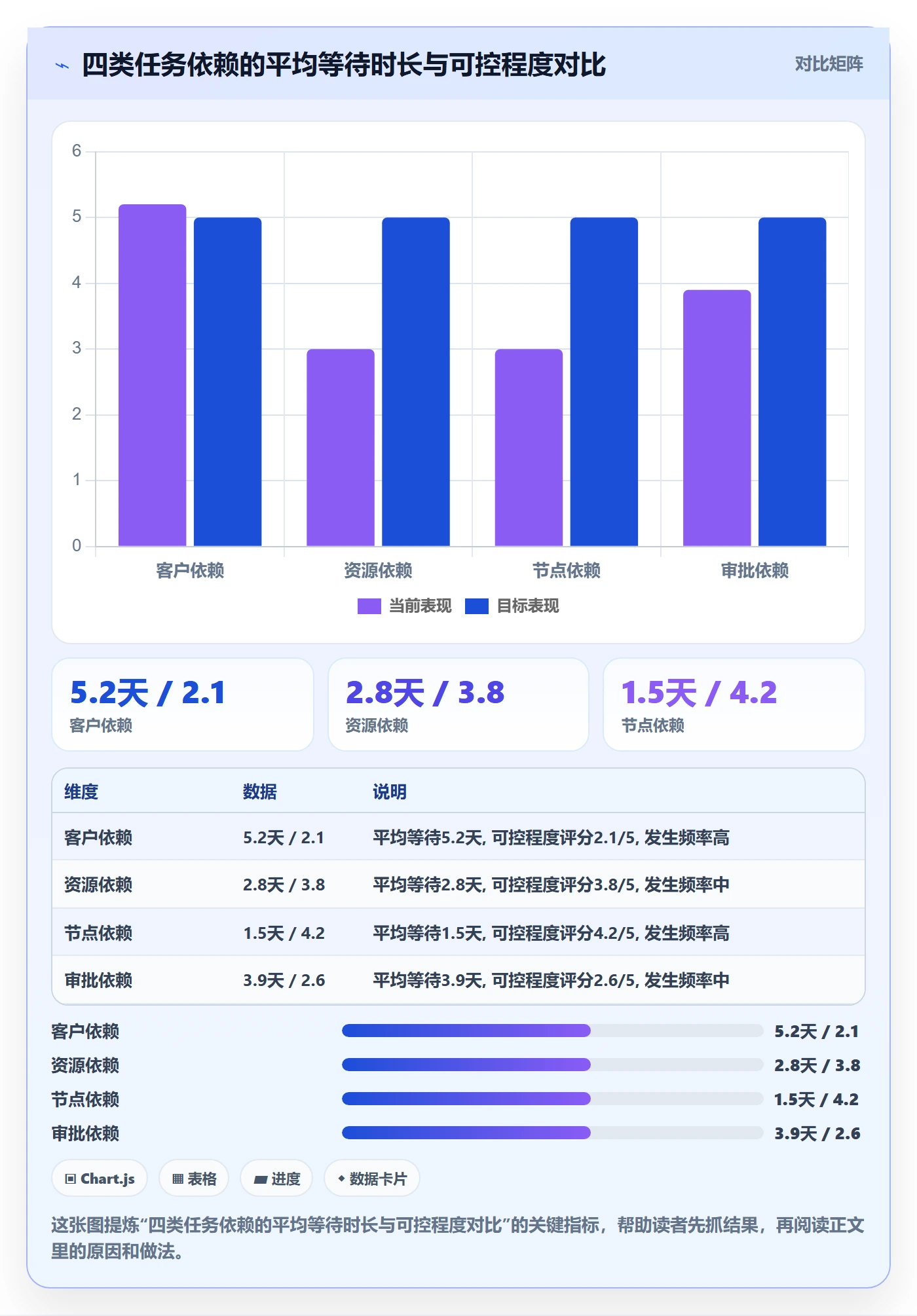917x1316 pixels.
Task: Click the 对比矩阵 label in header
Action: (829, 64)
